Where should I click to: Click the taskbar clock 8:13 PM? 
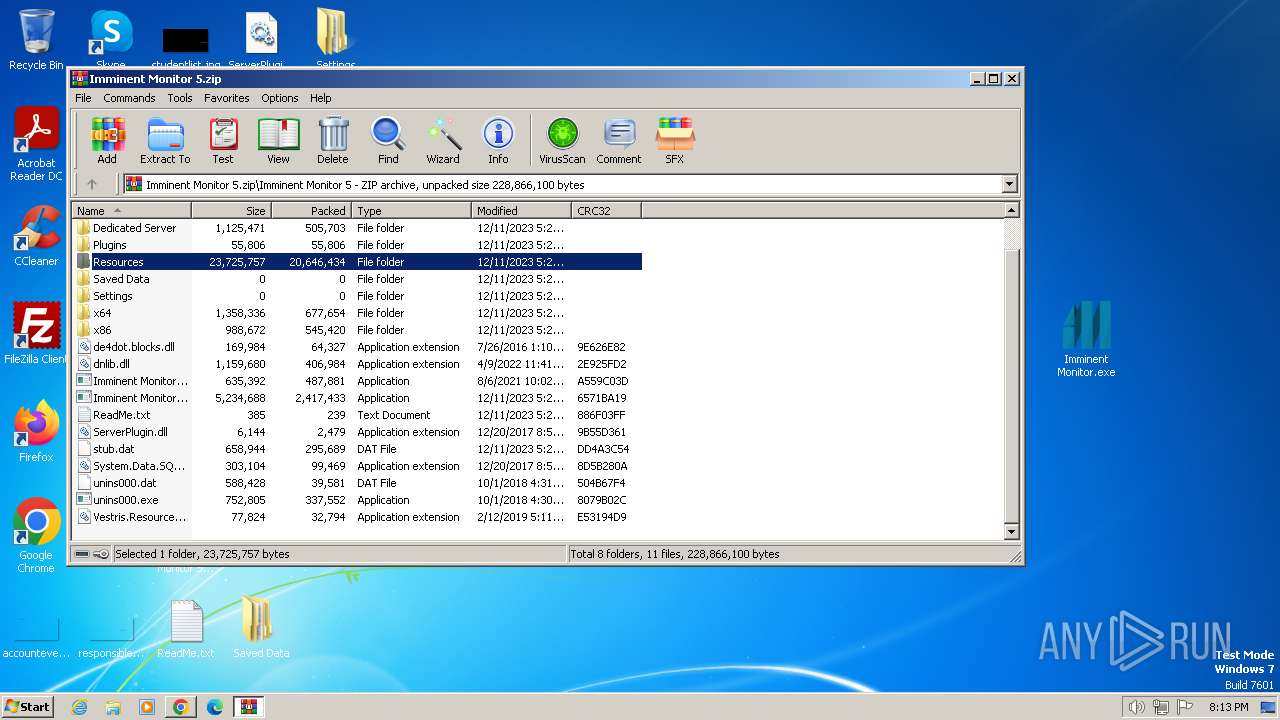click(x=1228, y=707)
